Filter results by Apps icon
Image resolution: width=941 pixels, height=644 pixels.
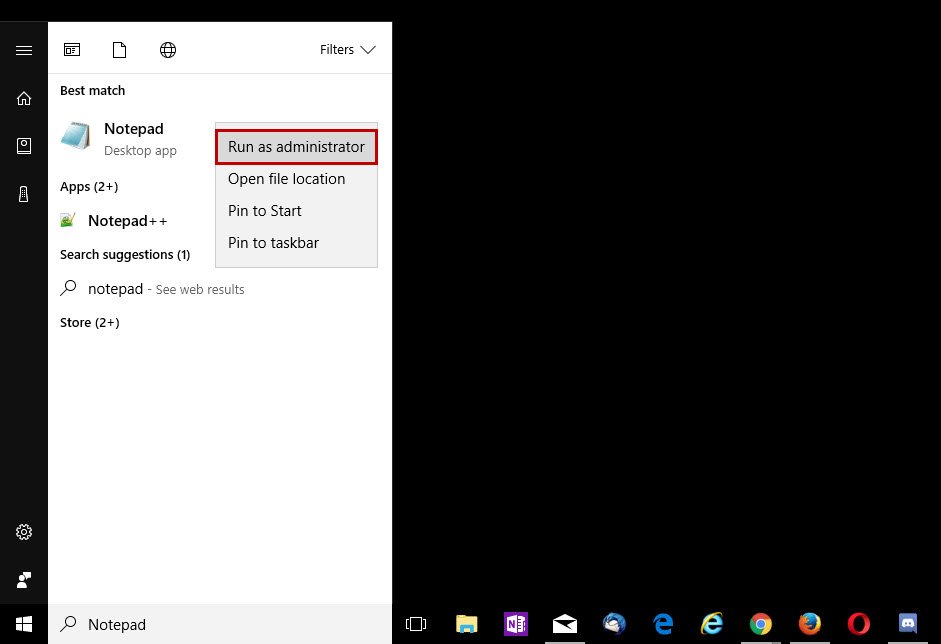72,50
